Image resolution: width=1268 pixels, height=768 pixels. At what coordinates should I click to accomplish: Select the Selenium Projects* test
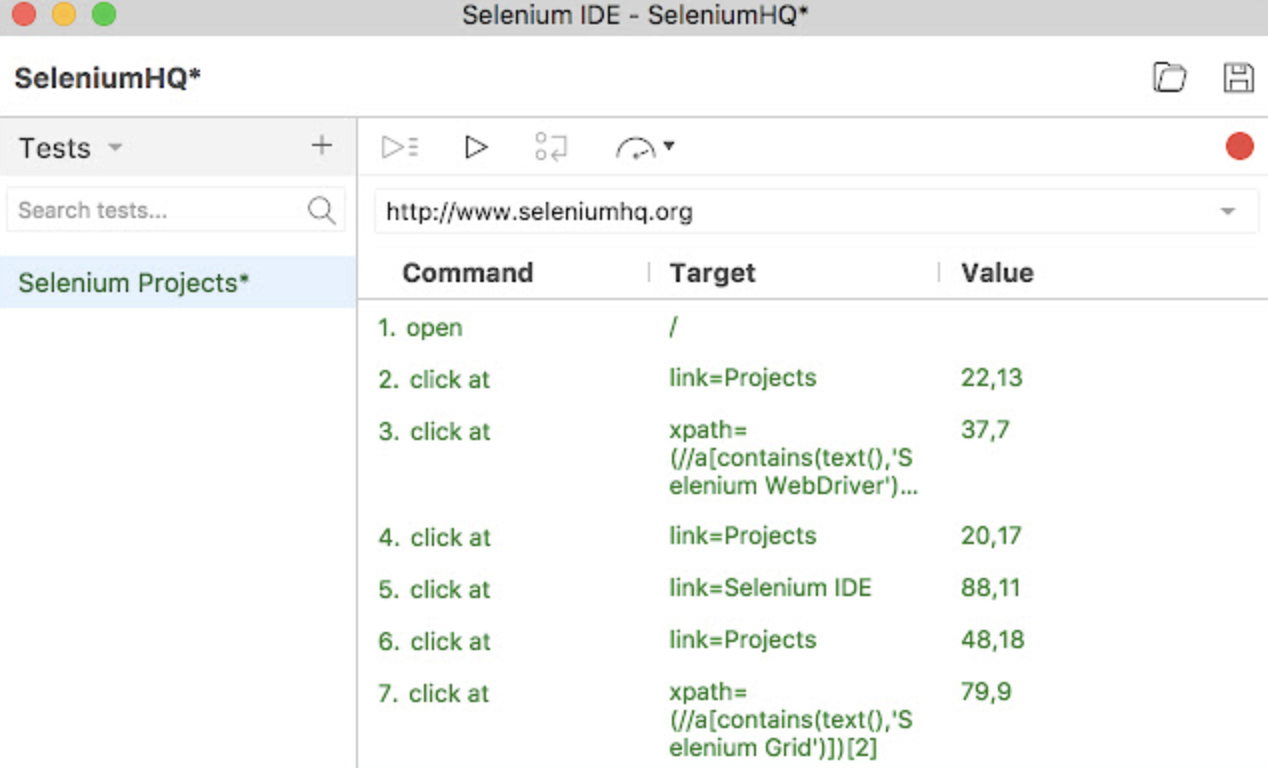(x=178, y=283)
